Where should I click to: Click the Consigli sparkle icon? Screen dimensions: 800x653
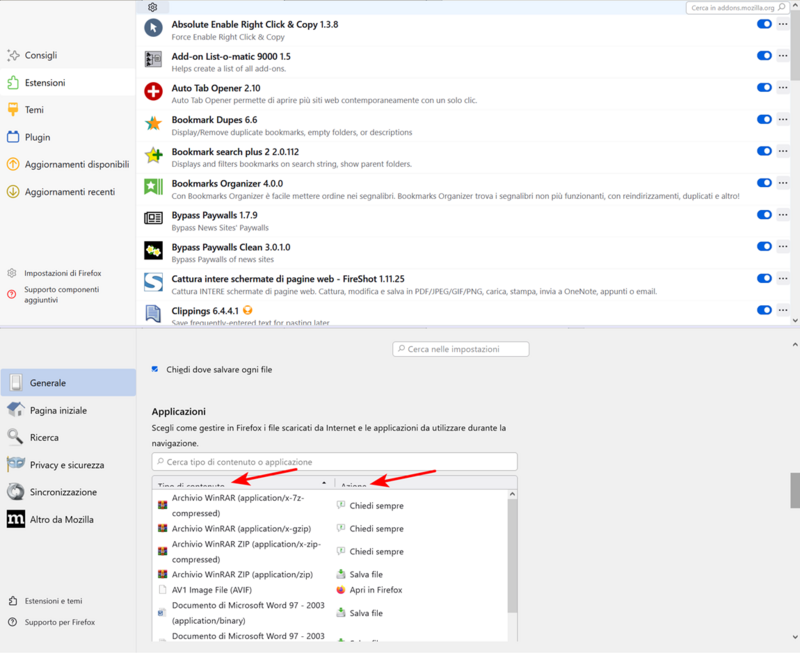[13, 55]
